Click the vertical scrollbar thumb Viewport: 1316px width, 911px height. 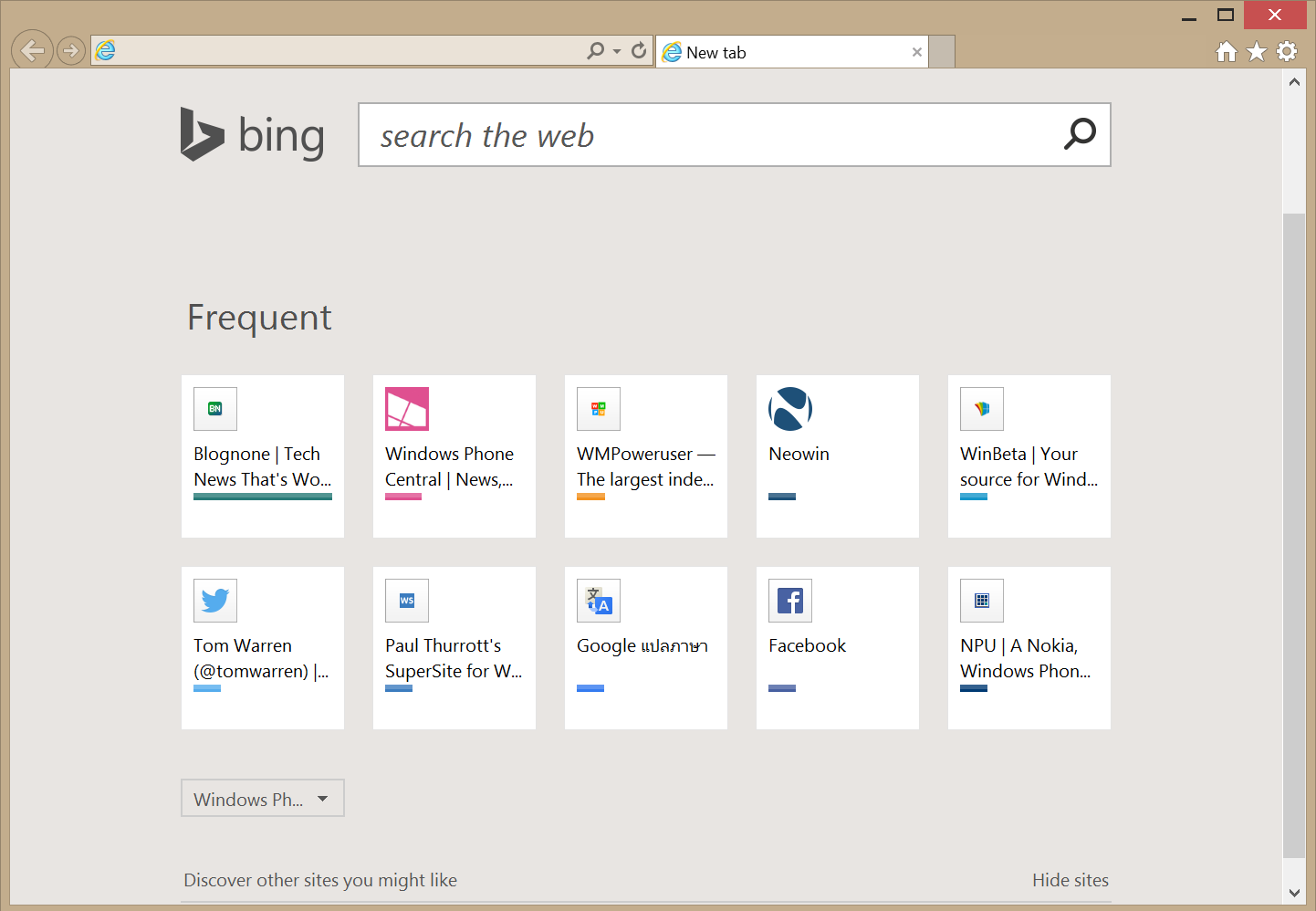[1294, 536]
